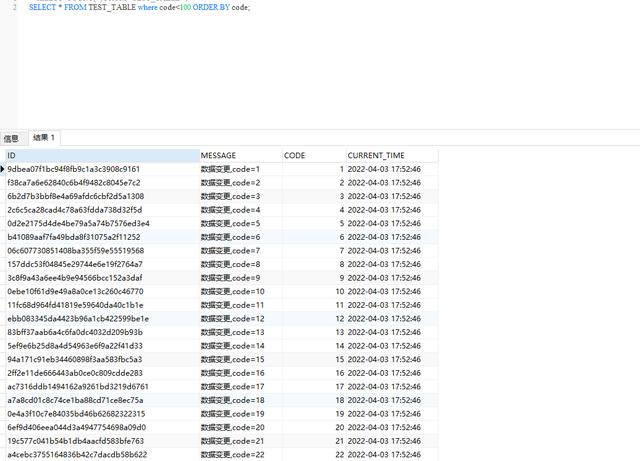Screen dimensions: 640x461
Task: Click the CURRENT_TIME column header
Action: [392, 156]
